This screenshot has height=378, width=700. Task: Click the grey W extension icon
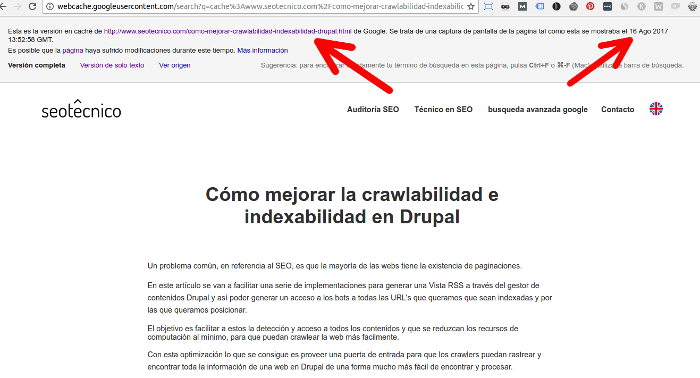(658, 7)
